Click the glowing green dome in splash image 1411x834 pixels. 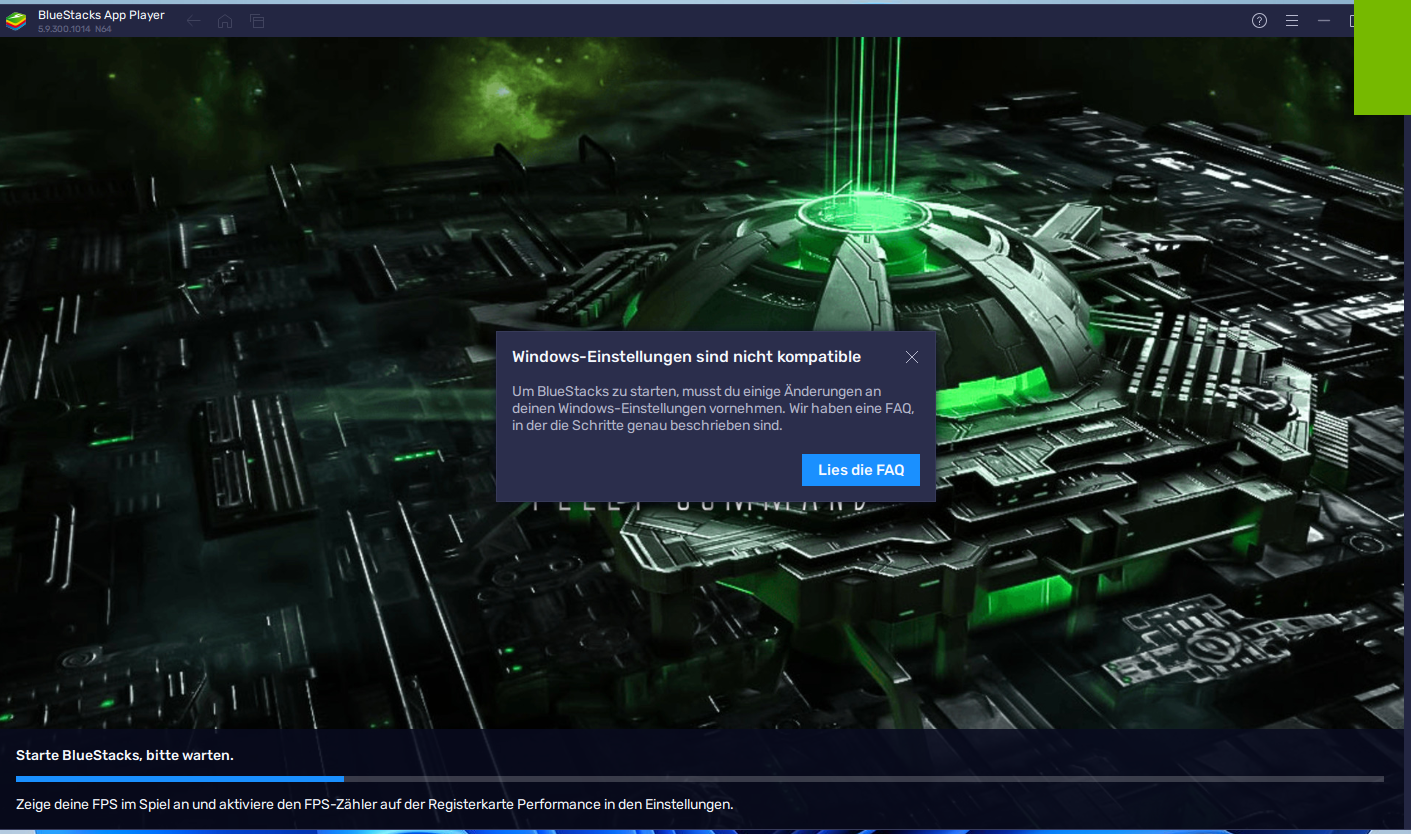[x=850, y=270]
